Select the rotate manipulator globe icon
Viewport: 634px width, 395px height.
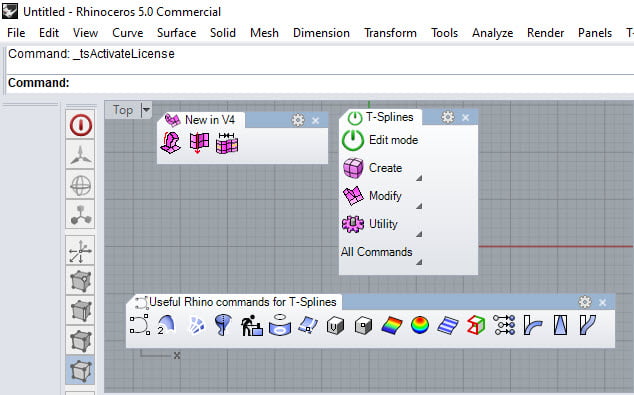click(80, 185)
